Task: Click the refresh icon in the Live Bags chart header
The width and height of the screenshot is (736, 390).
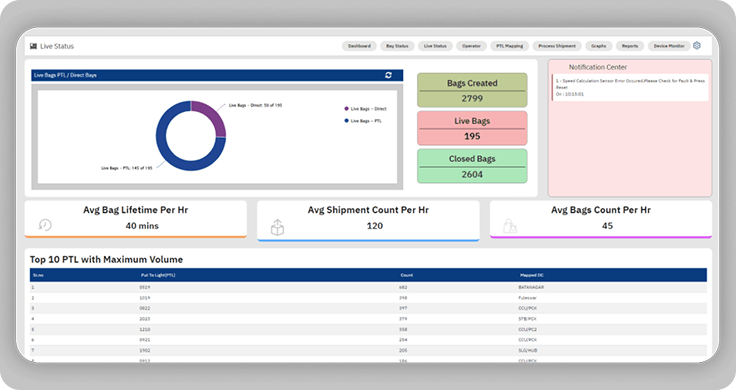Action: click(x=388, y=75)
